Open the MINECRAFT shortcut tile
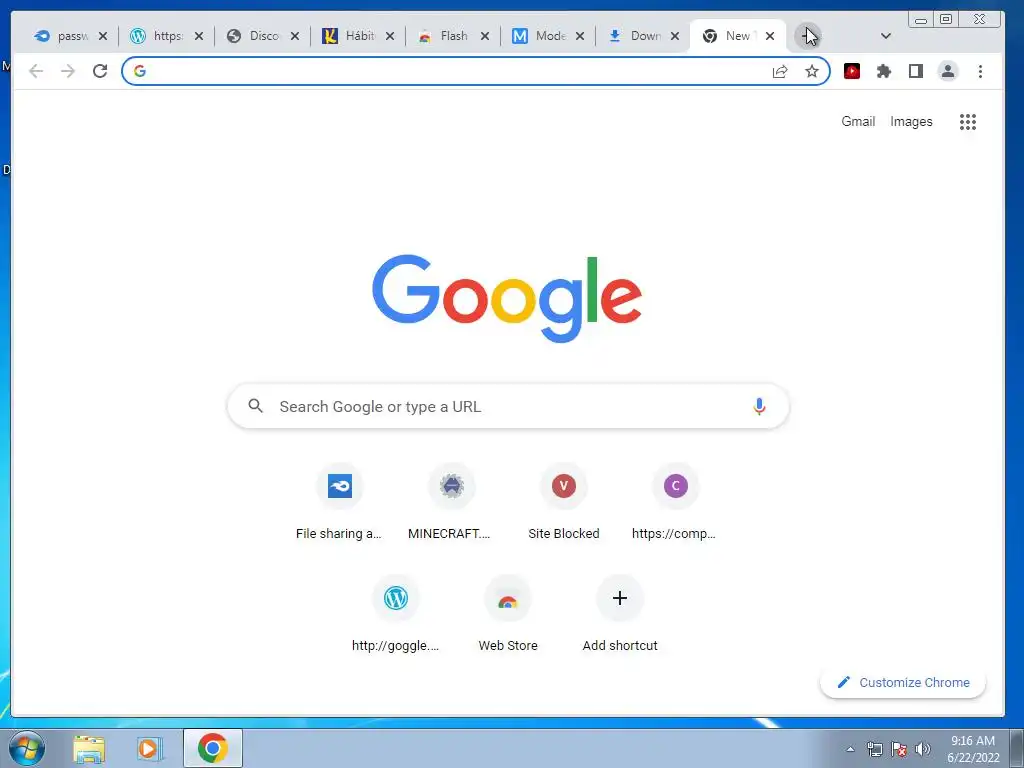 451,503
